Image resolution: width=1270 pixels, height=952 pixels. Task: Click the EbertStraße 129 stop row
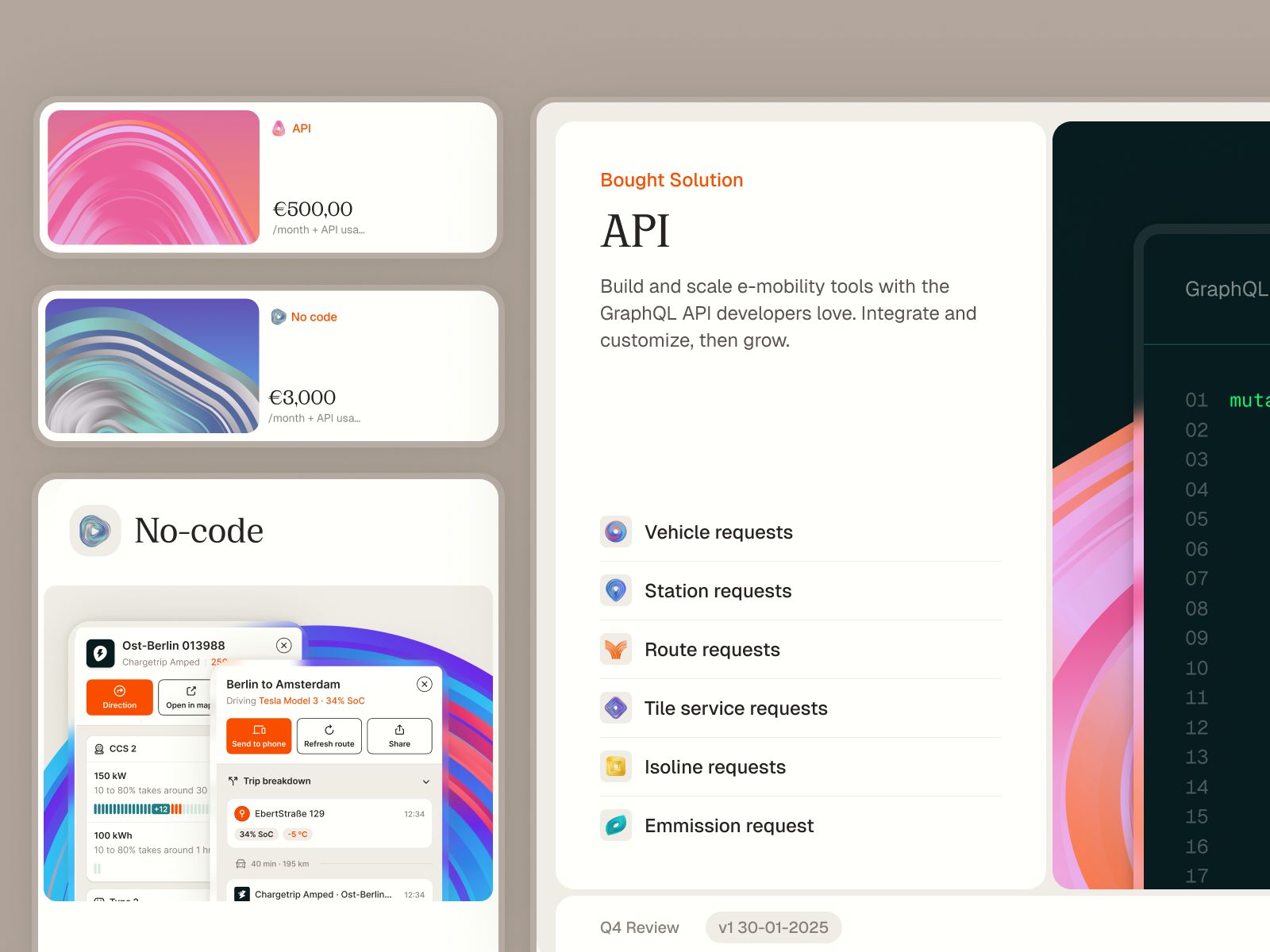[x=329, y=823]
